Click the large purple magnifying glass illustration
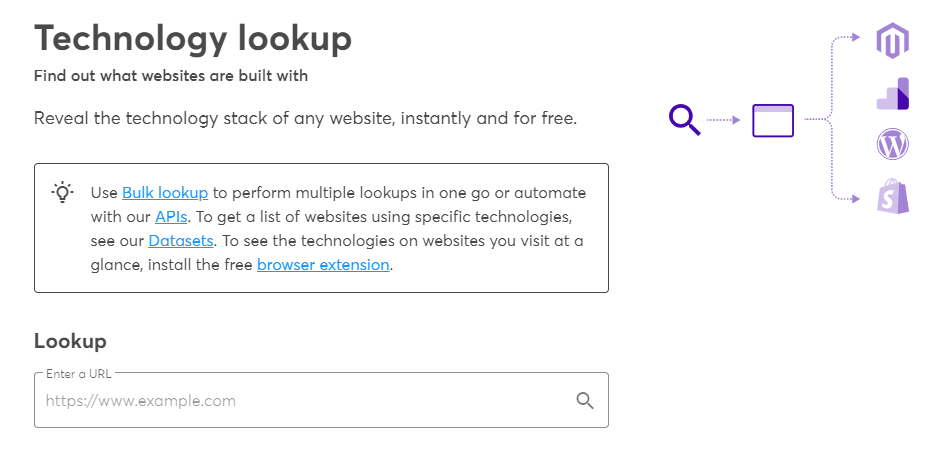Screen dimensions: 942x457 click(684, 120)
